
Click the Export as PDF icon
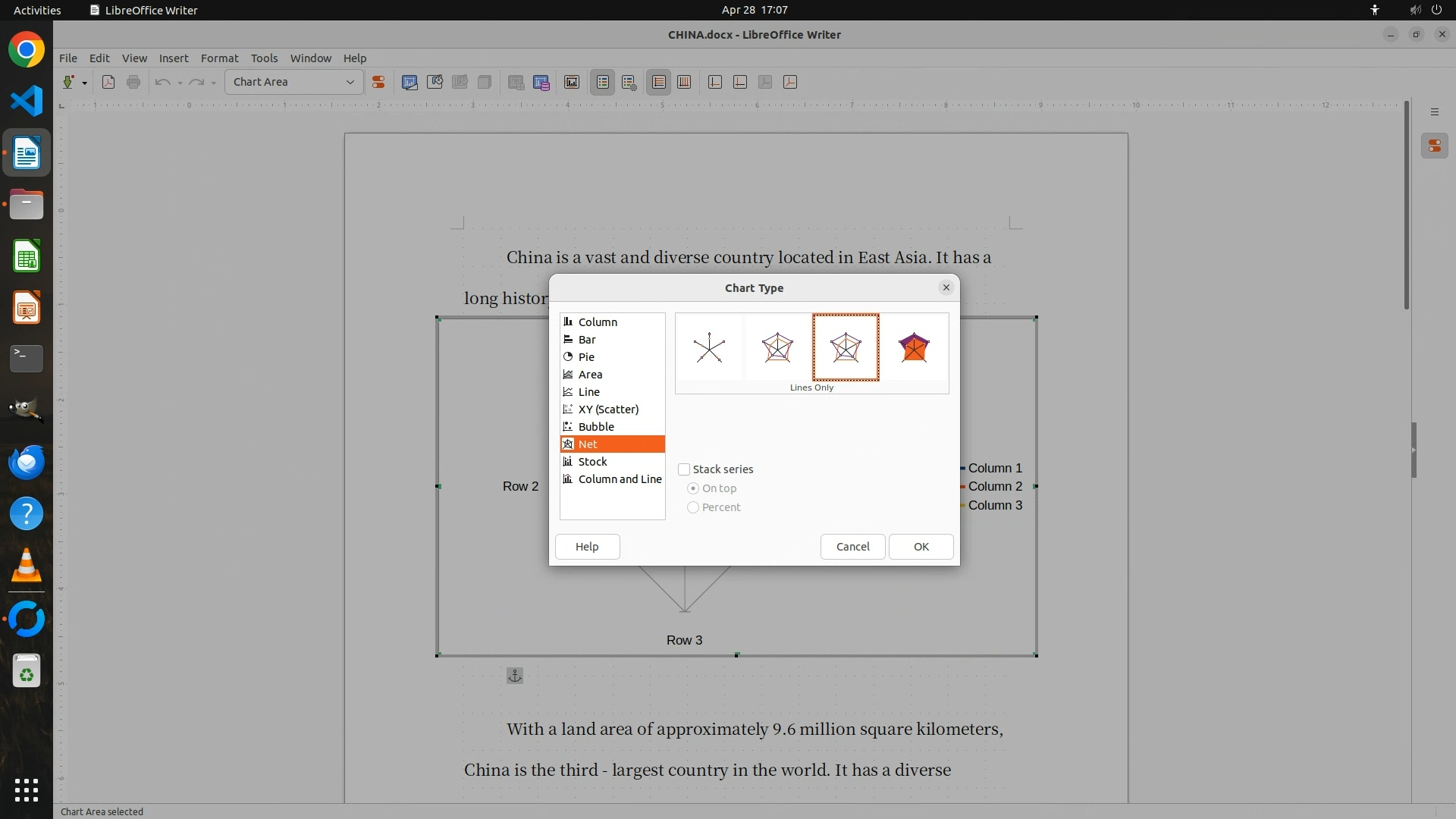[108, 82]
